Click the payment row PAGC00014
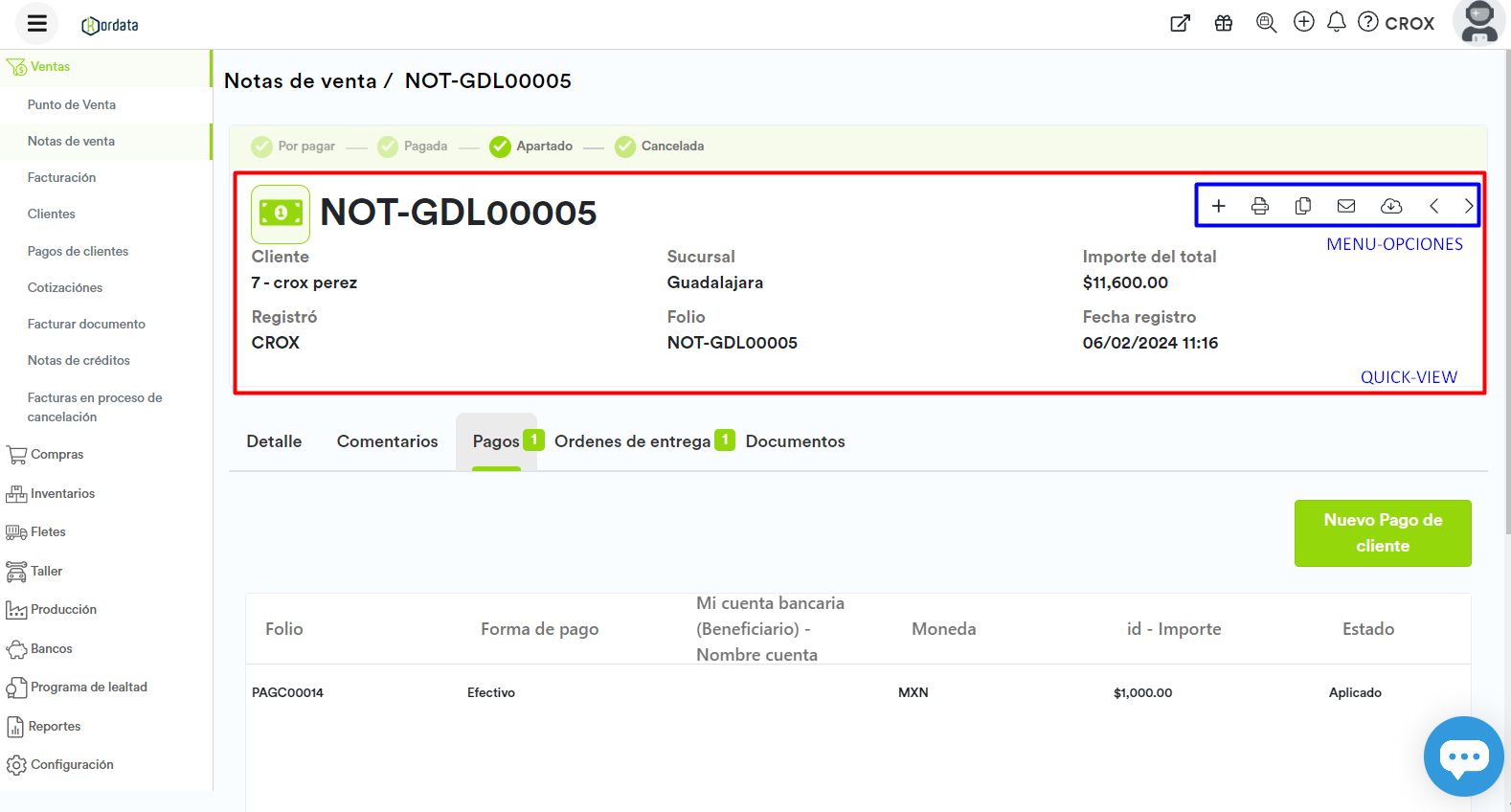This screenshot has height=812, width=1511. tap(288, 692)
